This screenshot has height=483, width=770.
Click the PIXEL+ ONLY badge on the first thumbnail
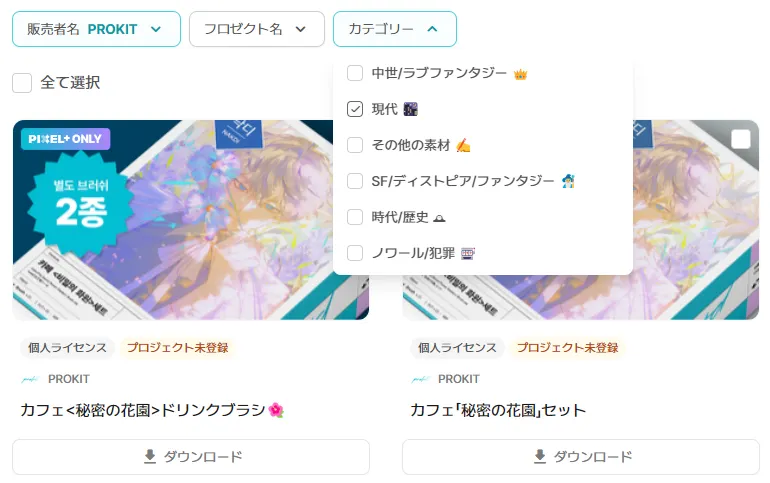65,139
